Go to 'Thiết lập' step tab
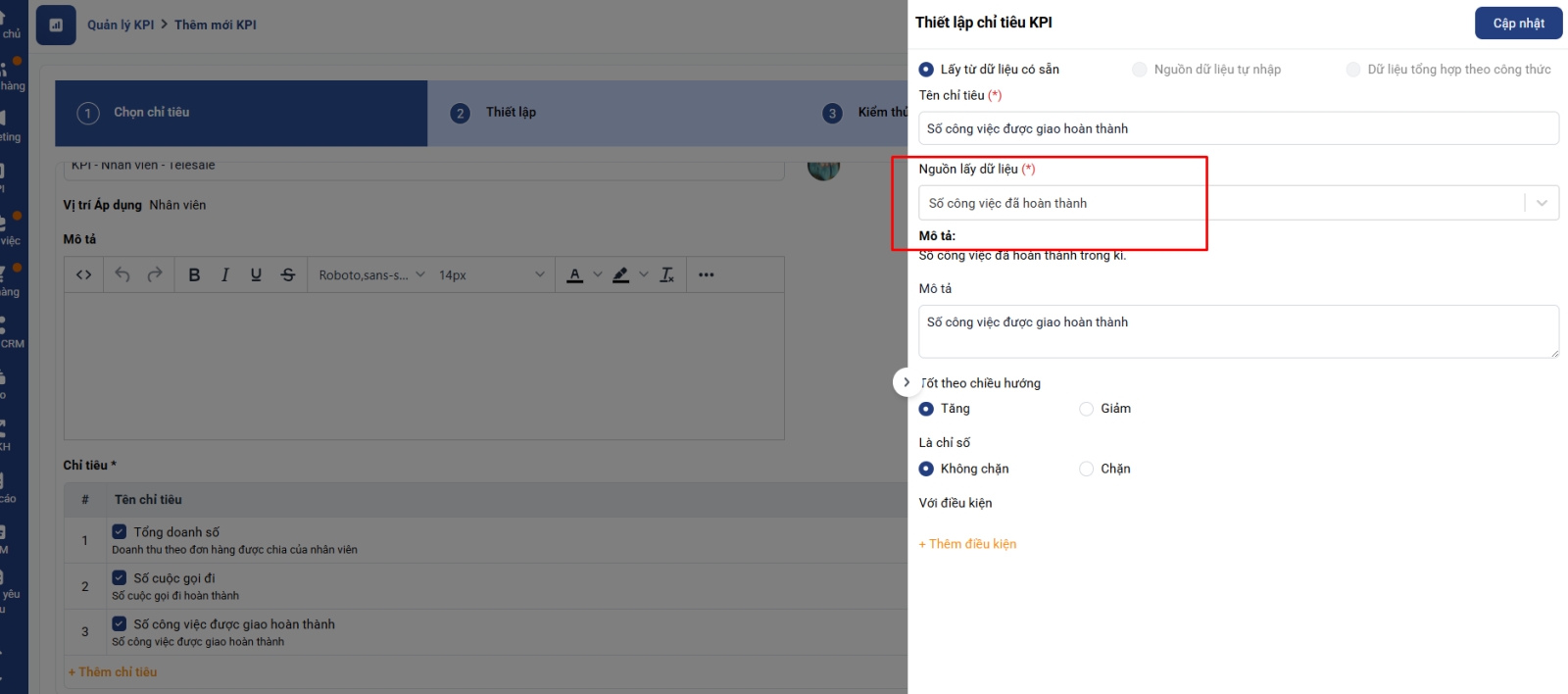The height and width of the screenshot is (694, 1568). point(511,113)
